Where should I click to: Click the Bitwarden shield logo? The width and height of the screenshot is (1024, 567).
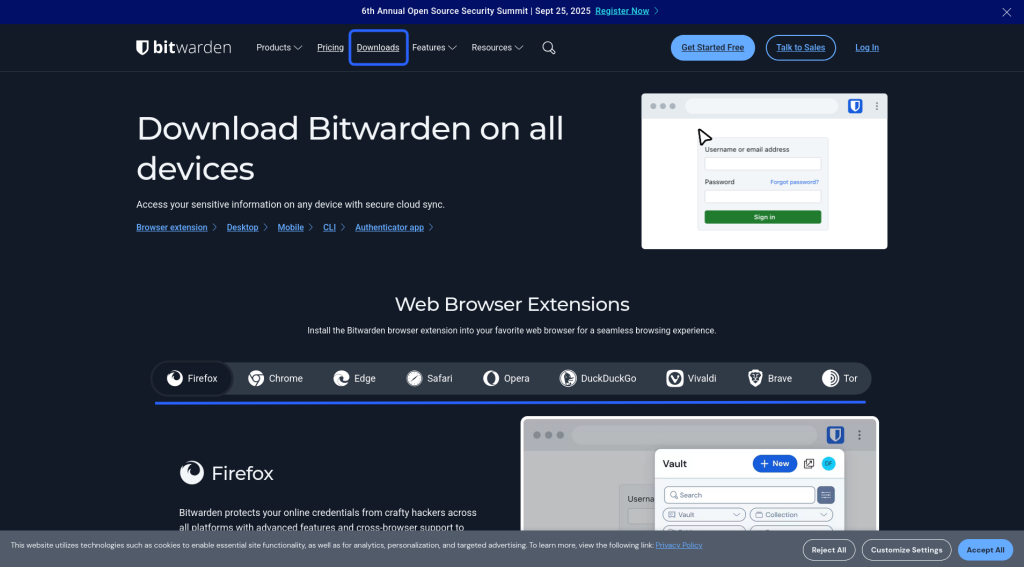pos(143,48)
